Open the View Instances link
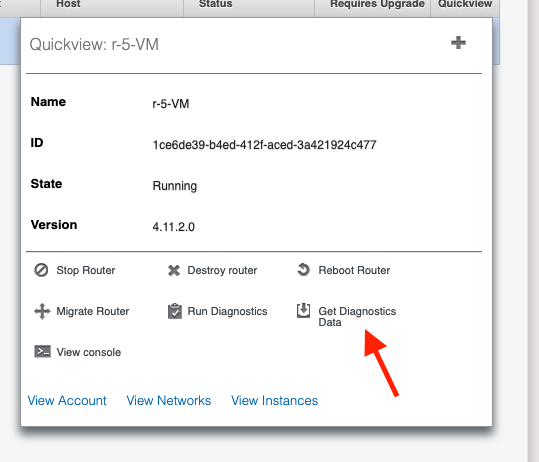539x462 pixels. tap(275, 401)
